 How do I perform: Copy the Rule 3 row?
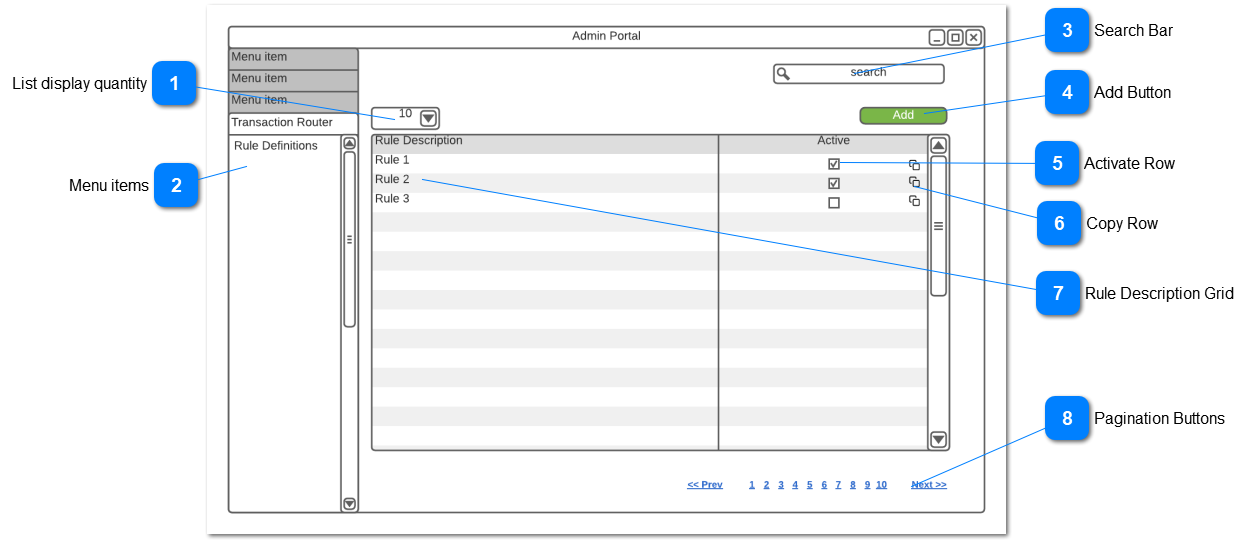tap(914, 201)
